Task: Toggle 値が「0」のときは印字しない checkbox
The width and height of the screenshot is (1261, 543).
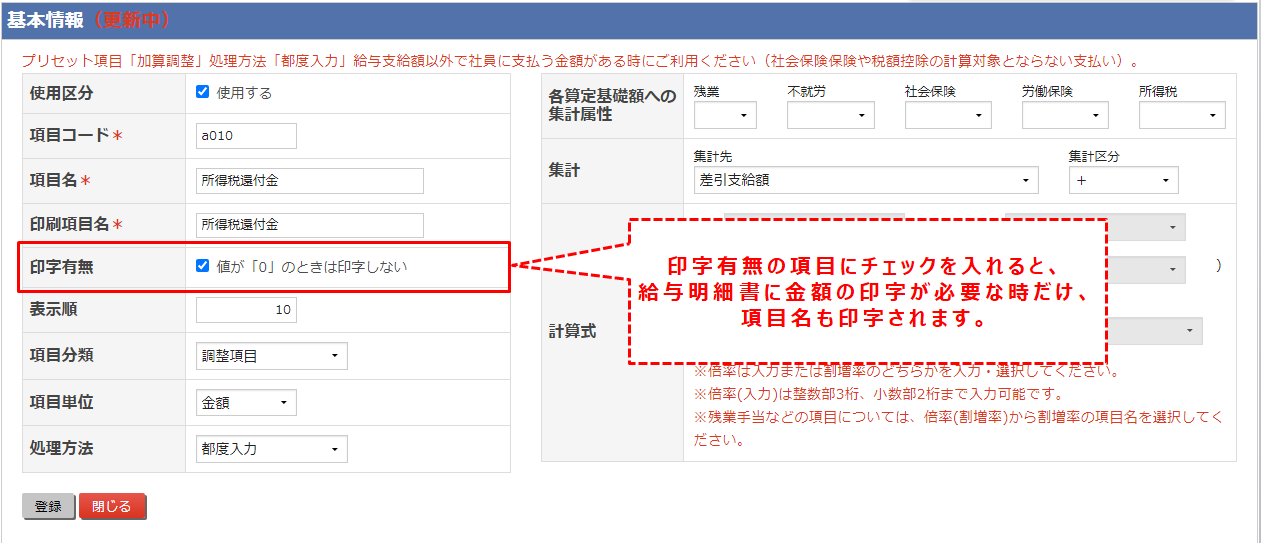Action: (x=203, y=266)
